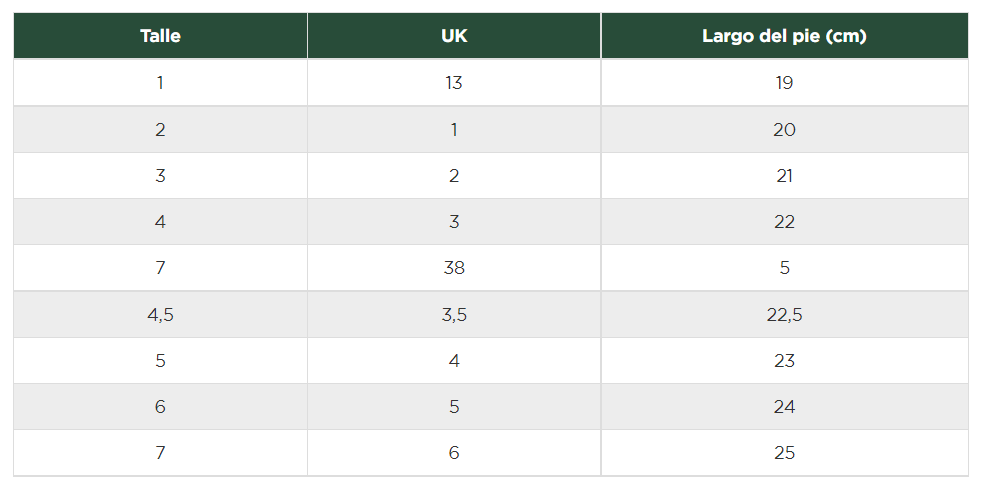Select foot length 19 cell

pyautogui.click(x=784, y=83)
